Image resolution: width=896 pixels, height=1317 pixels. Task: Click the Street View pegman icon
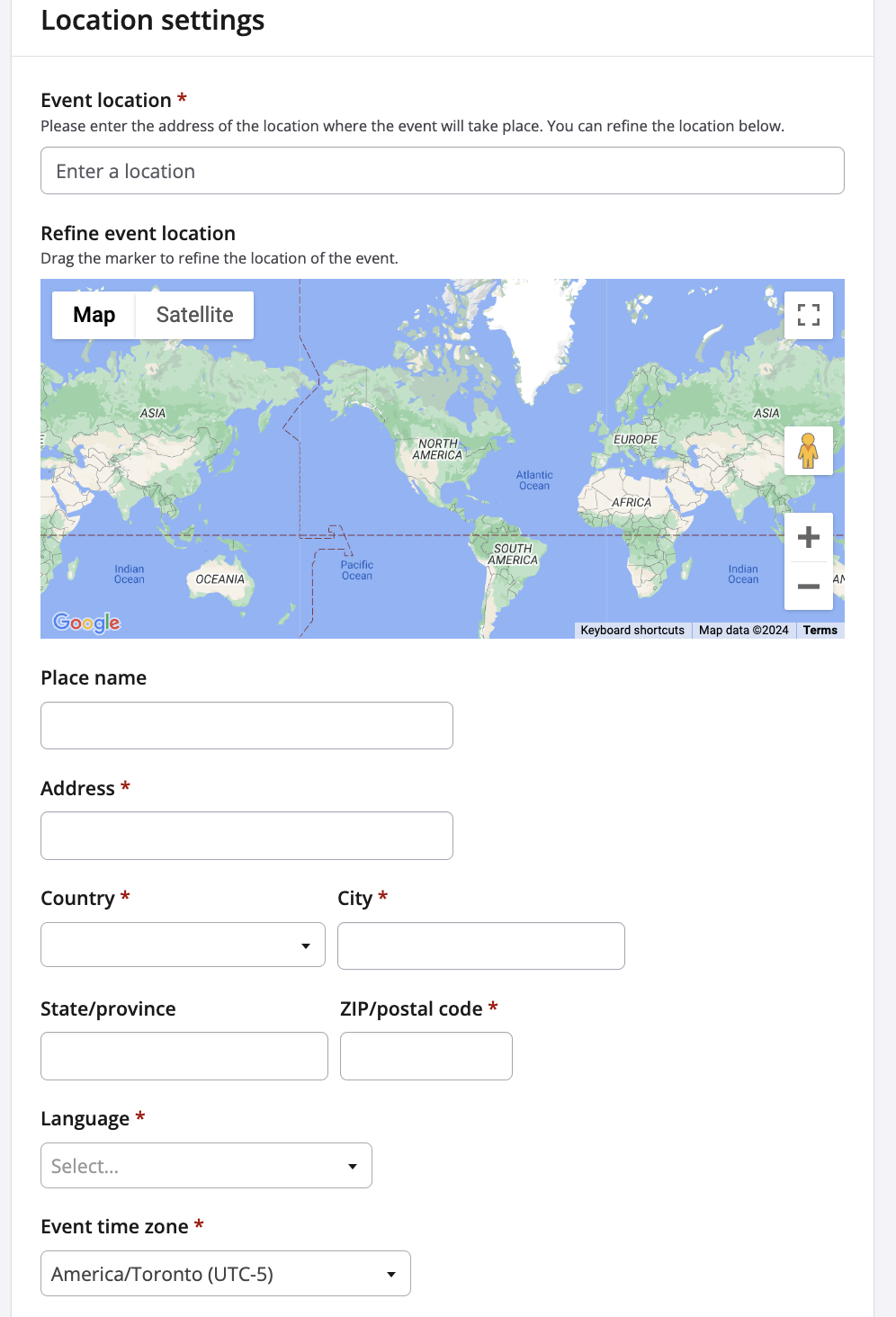pyautogui.click(x=808, y=451)
